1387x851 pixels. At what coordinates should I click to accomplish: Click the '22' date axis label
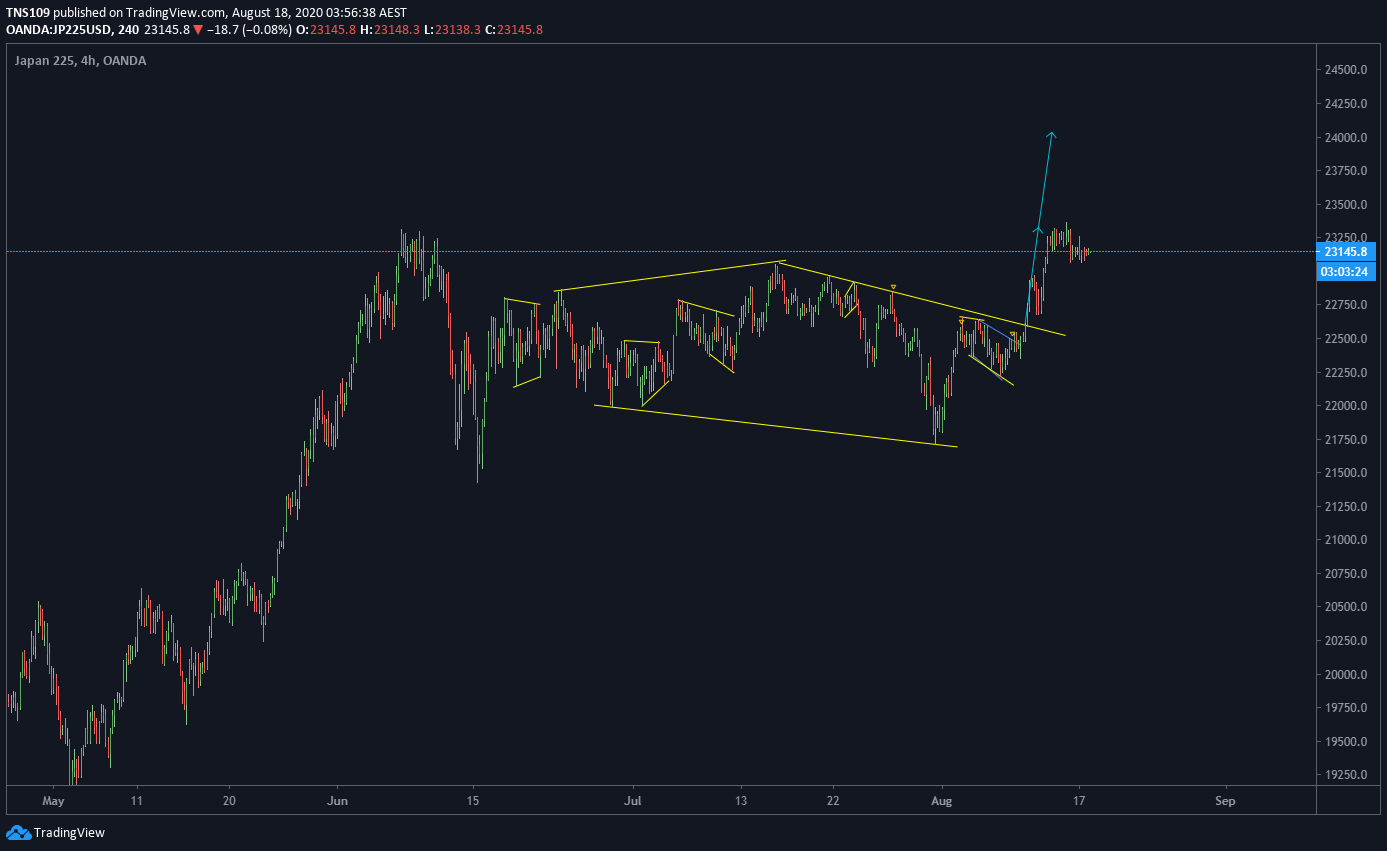833,801
